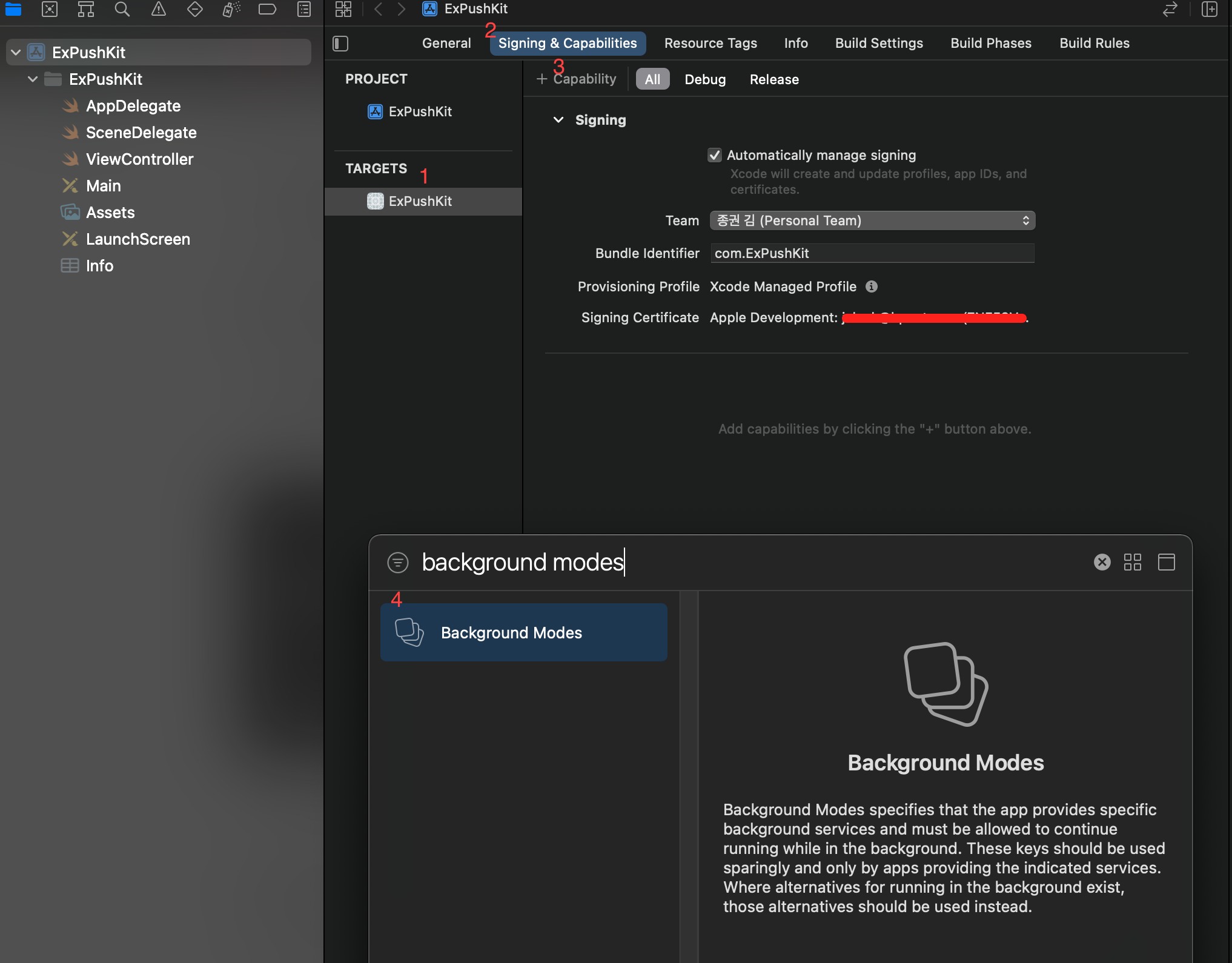Click the + Capability button
This screenshot has height=963, width=1232.
coord(576,79)
